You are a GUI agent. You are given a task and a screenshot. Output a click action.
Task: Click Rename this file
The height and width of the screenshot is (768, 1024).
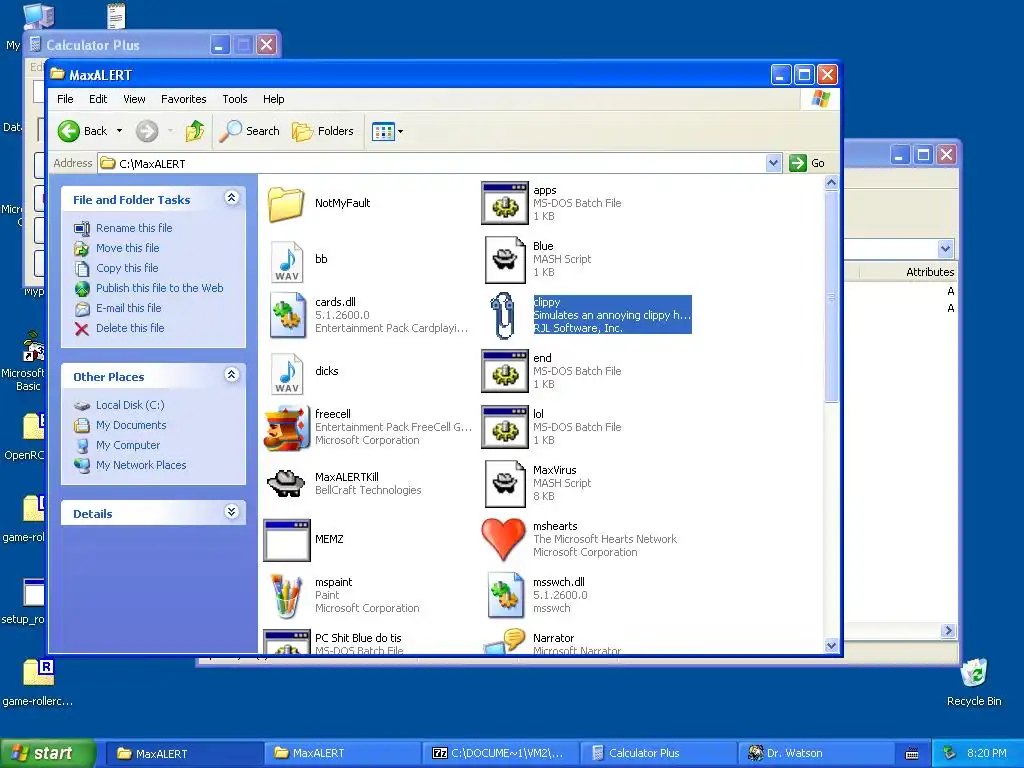point(134,228)
